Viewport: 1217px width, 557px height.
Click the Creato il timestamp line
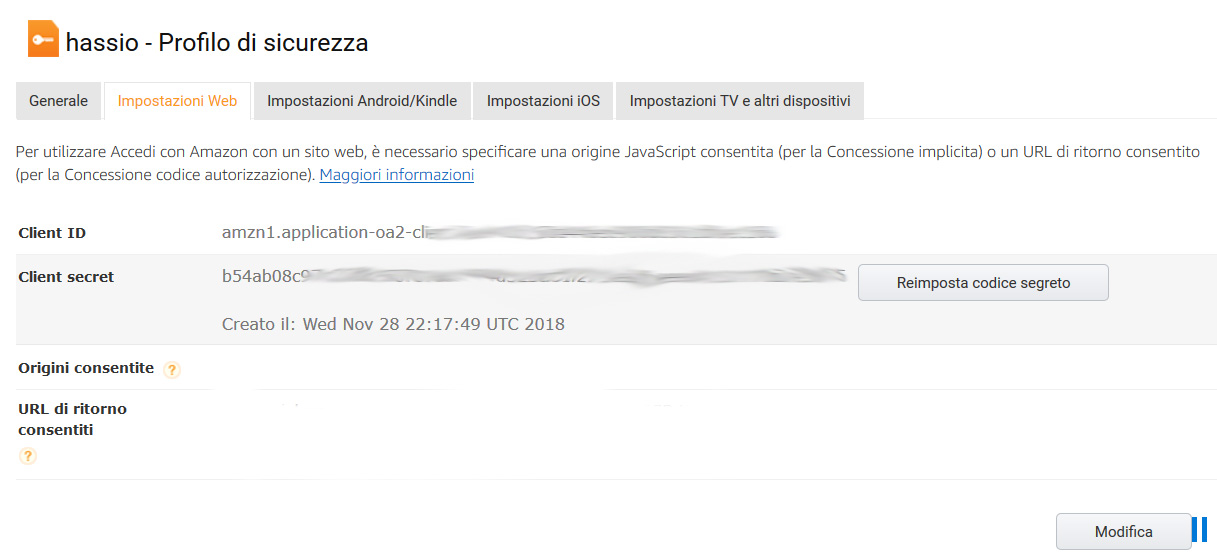pyautogui.click(x=393, y=324)
